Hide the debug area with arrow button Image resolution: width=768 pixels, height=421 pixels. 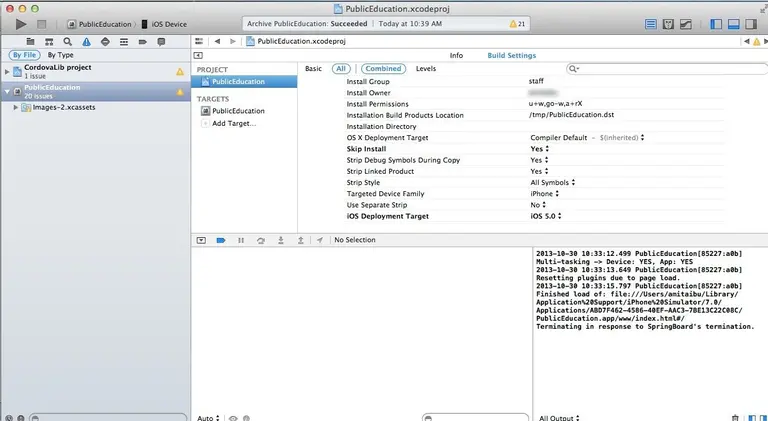click(201, 240)
